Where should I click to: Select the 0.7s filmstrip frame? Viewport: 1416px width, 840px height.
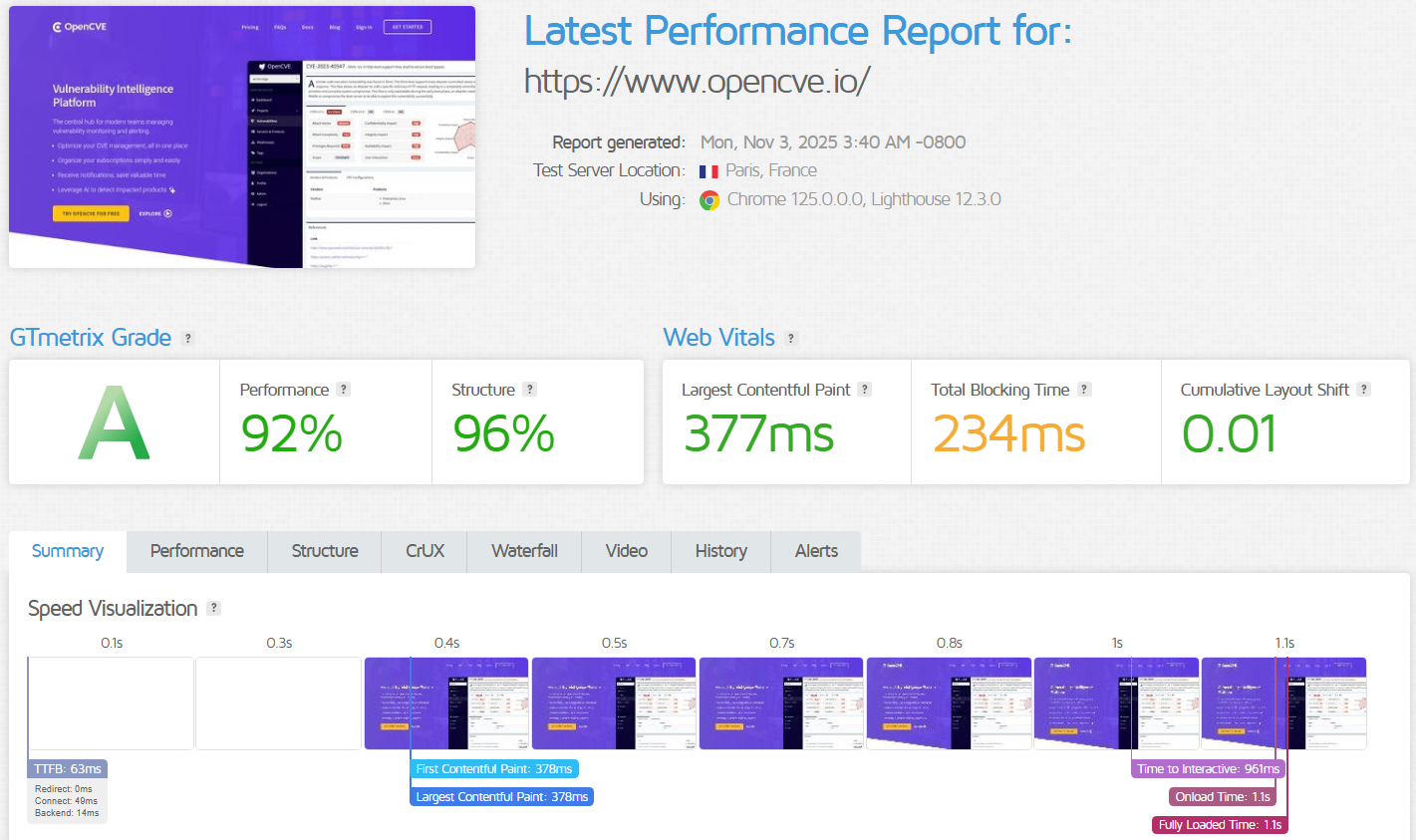click(781, 703)
